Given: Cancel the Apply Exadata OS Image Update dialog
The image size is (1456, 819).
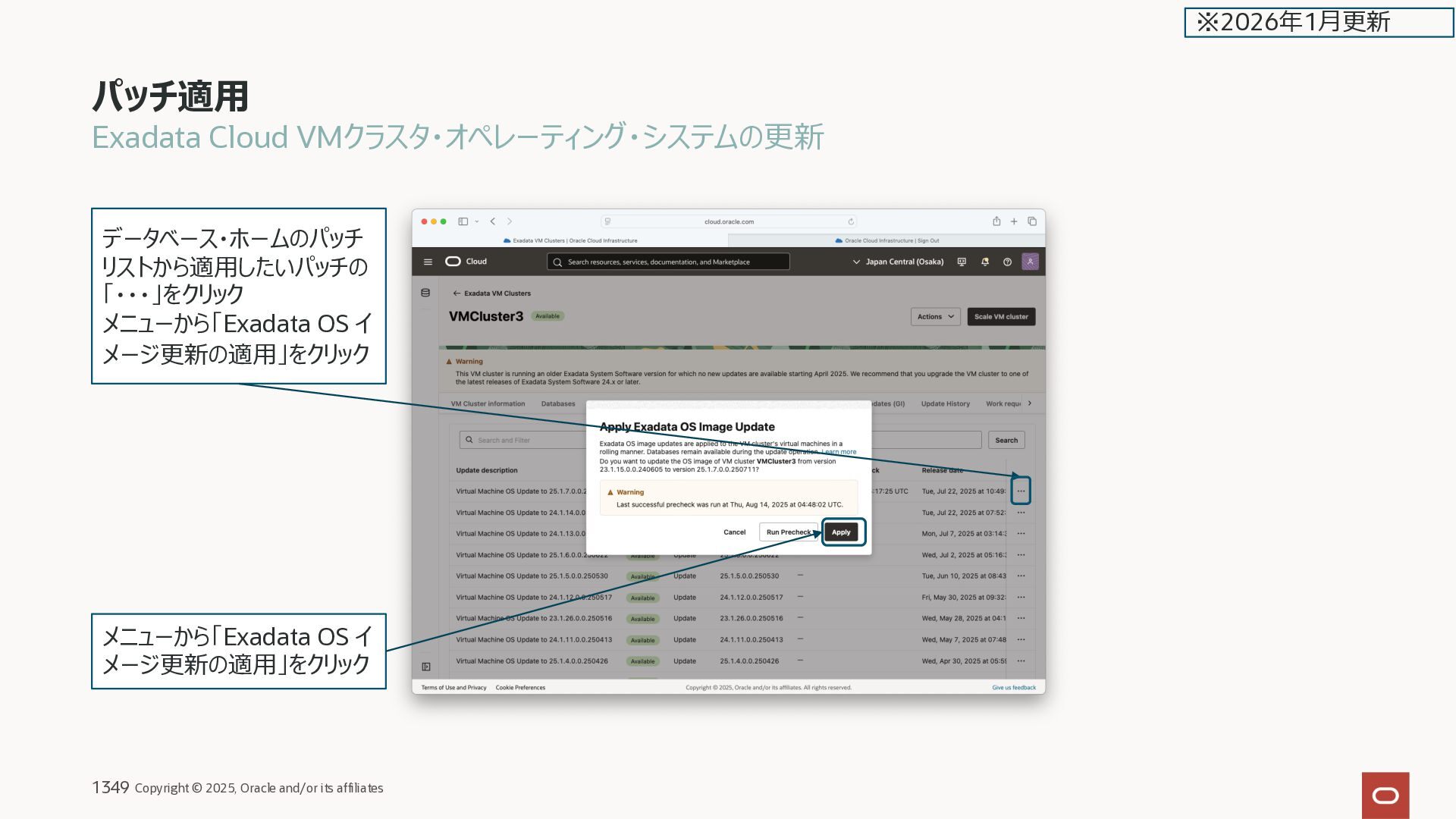Looking at the screenshot, I should coord(734,532).
